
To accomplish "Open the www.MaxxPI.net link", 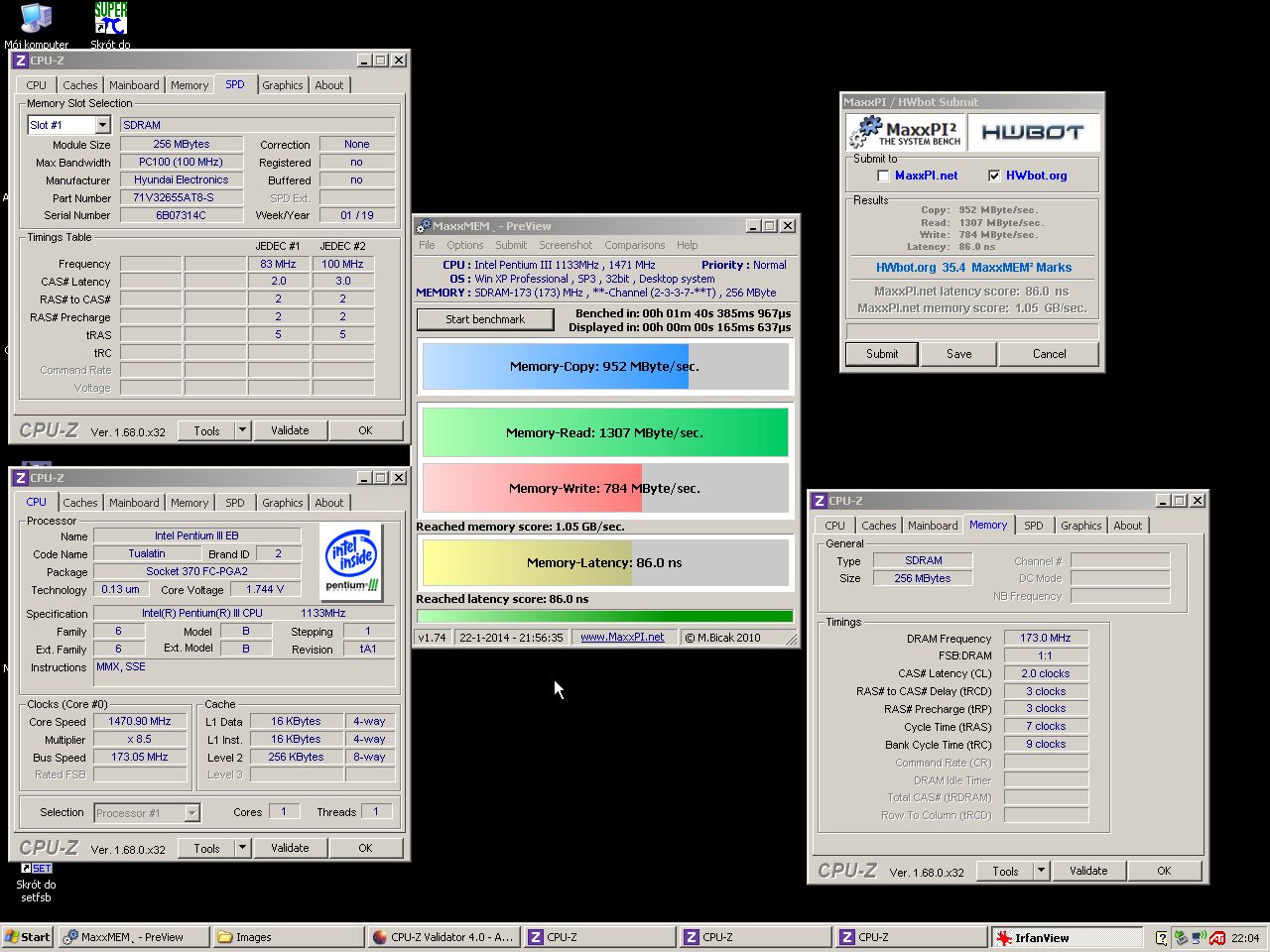I will tap(622, 638).
